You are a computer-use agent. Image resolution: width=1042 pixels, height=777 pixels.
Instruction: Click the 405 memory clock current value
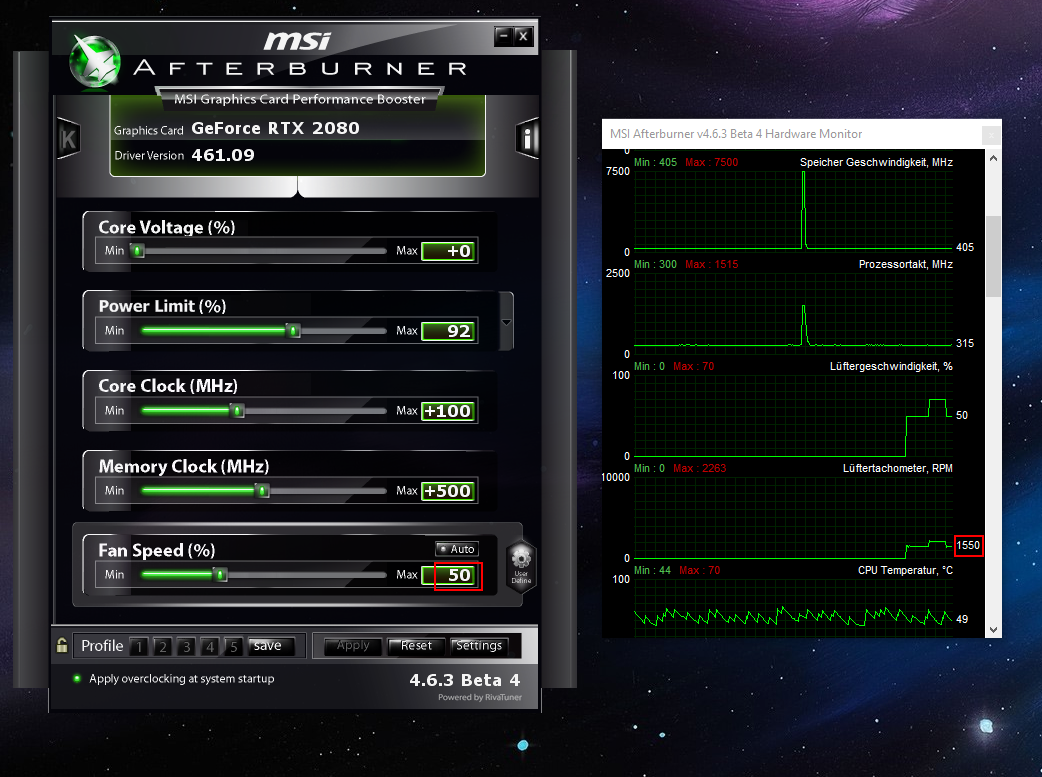965,247
